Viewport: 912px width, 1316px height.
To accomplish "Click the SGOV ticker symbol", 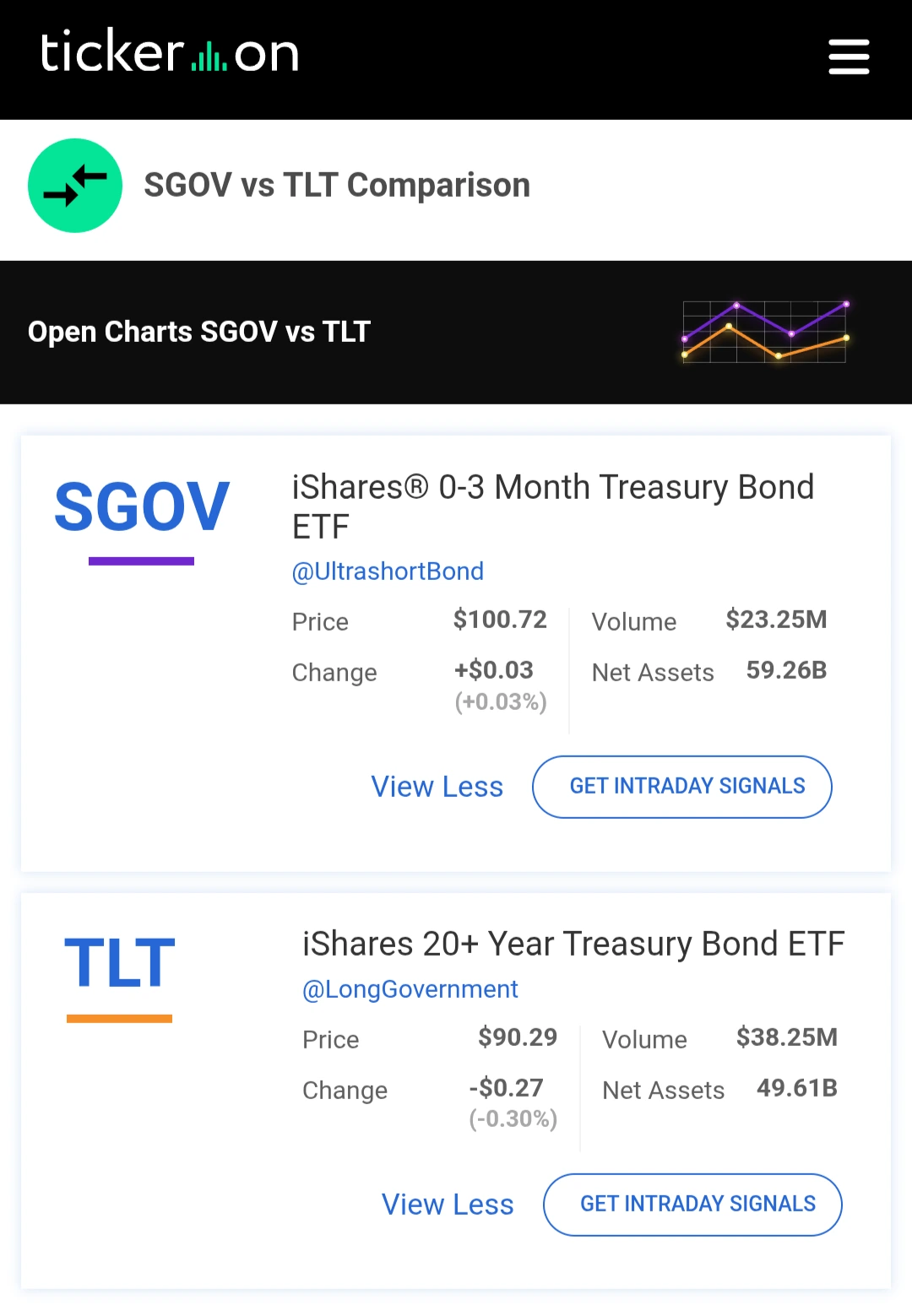I will pos(142,506).
